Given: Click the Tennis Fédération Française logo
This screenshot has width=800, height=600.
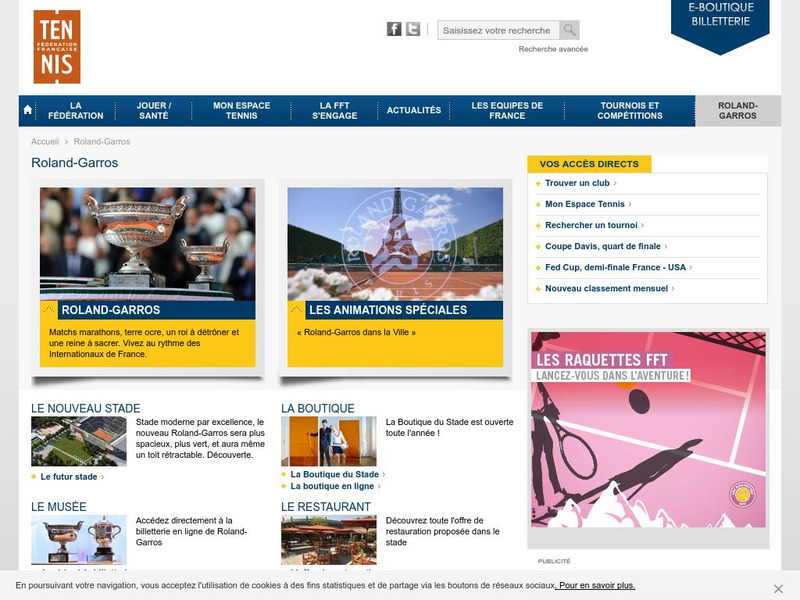Looking at the screenshot, I should [x=57, y=46].
